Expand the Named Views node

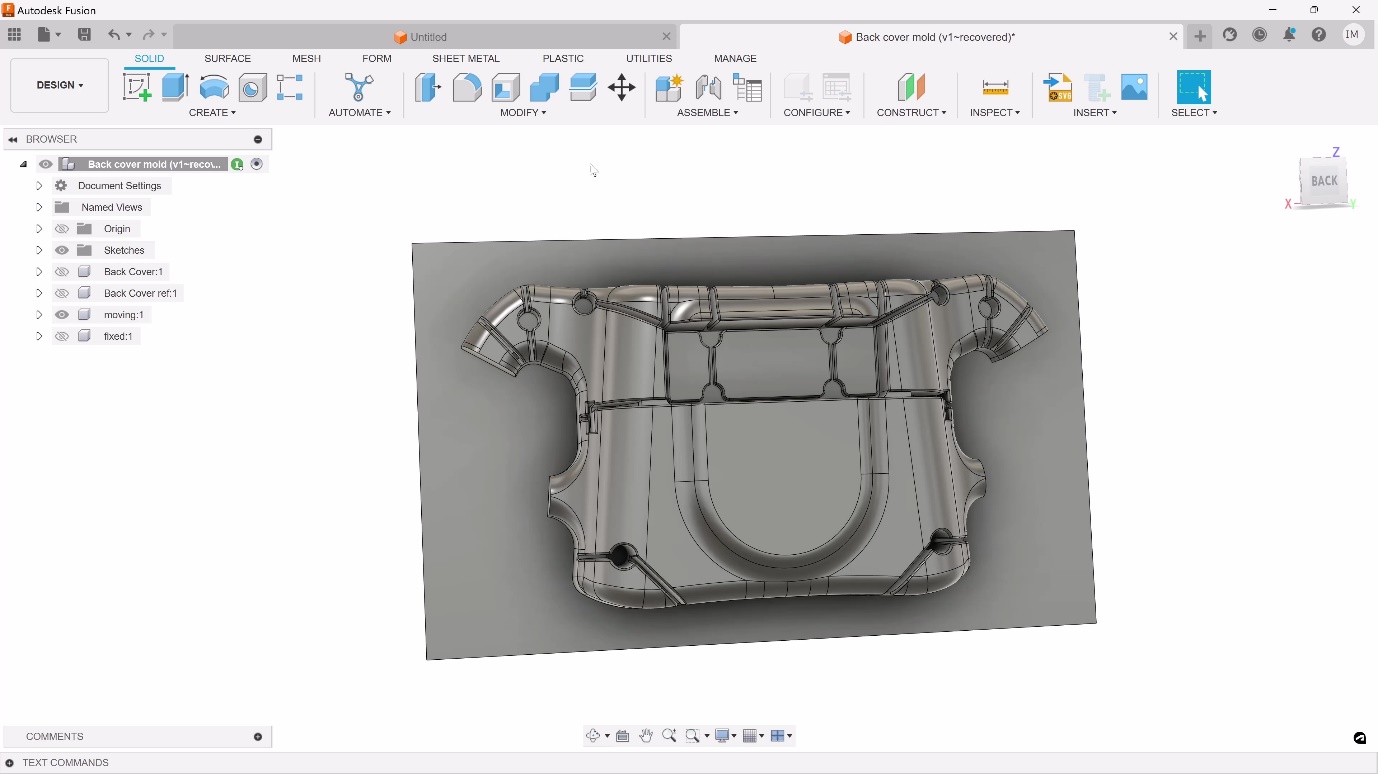pos(39,207)
